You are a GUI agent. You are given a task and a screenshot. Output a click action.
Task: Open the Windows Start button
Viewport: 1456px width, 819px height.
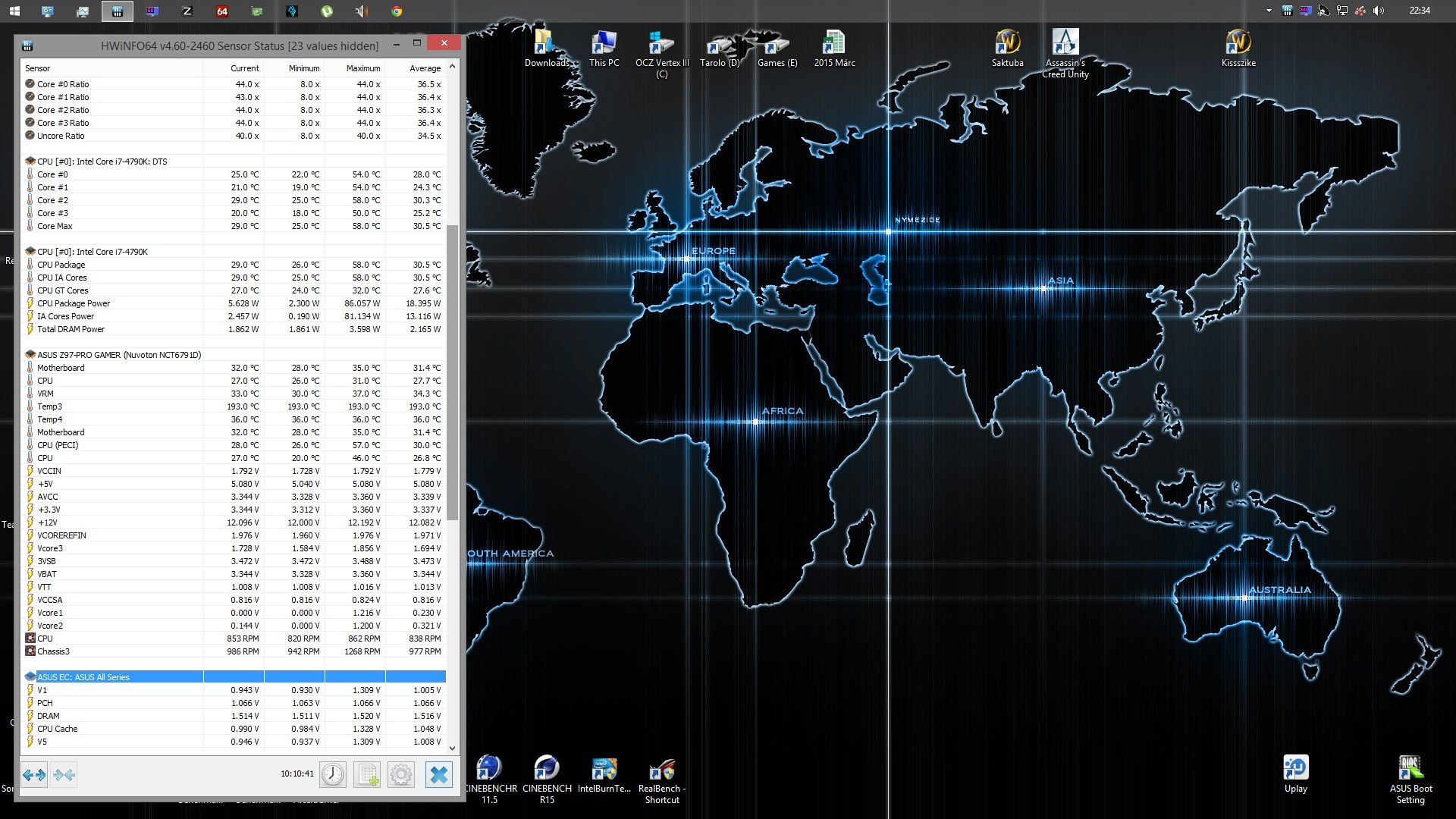14,11
